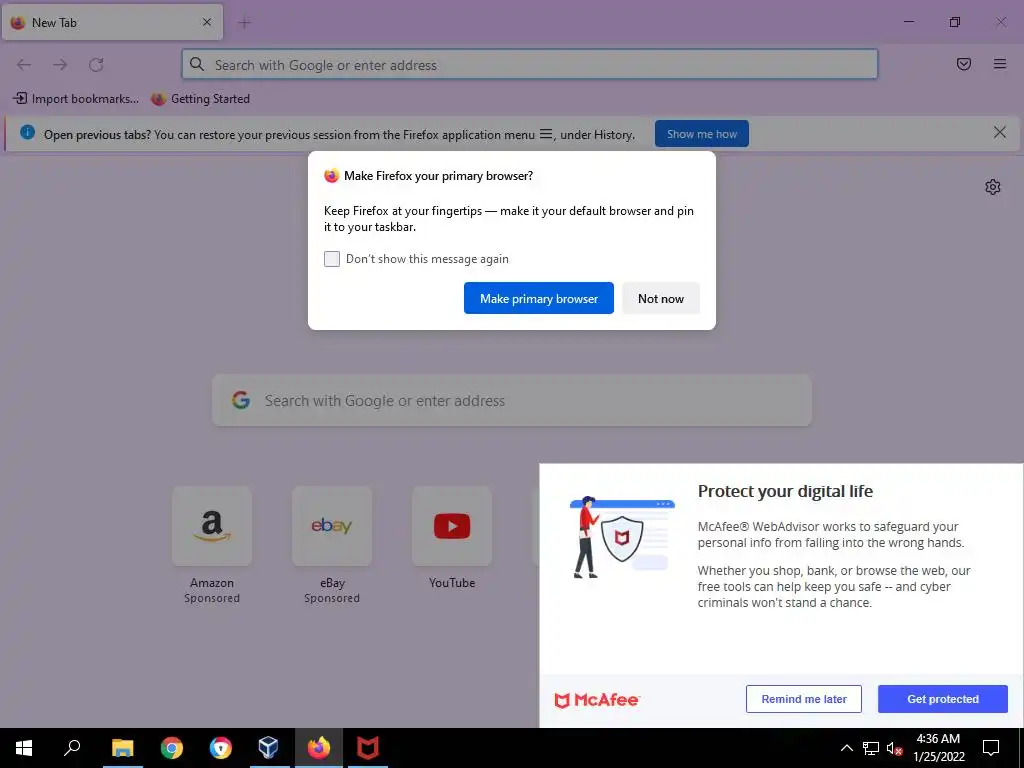Click the reload page button
Image resolution: width=1024 pixels, height=768 pixels.
(96, 65)
